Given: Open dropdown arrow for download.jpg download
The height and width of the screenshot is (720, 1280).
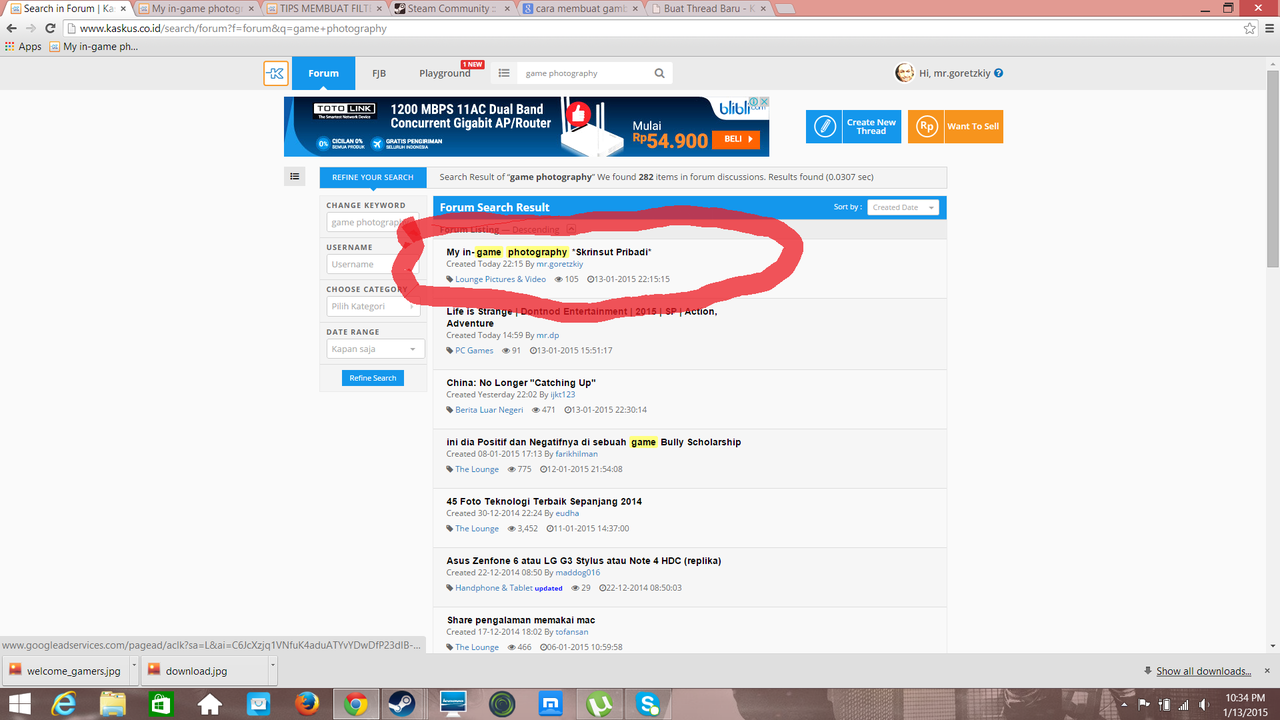Looking at the screenshot, I should 272,671.
